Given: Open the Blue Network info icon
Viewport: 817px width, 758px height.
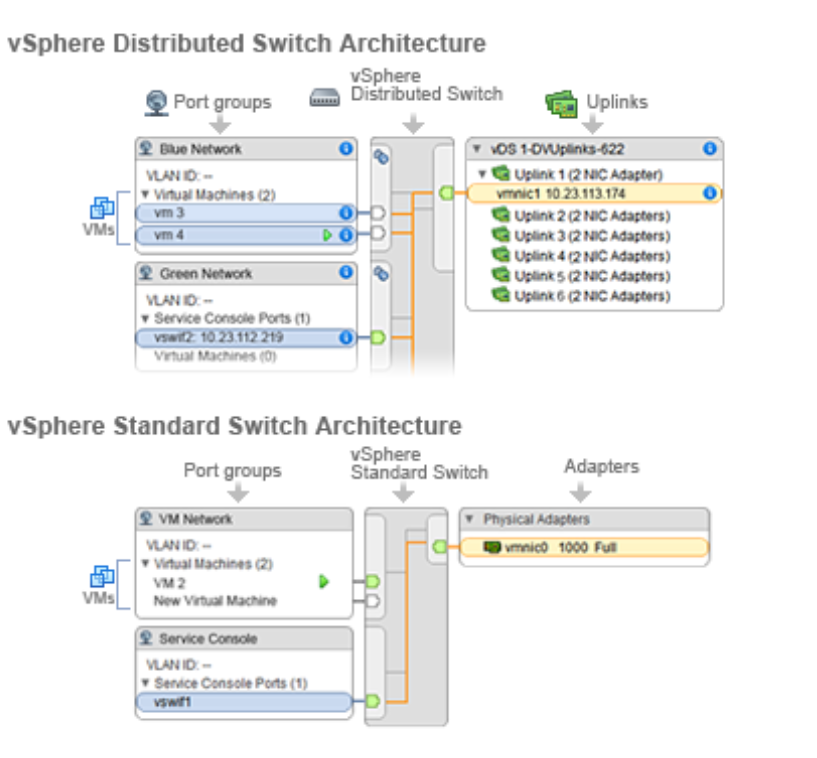Looking at the screenshot, I should click(x=345, y=148).
